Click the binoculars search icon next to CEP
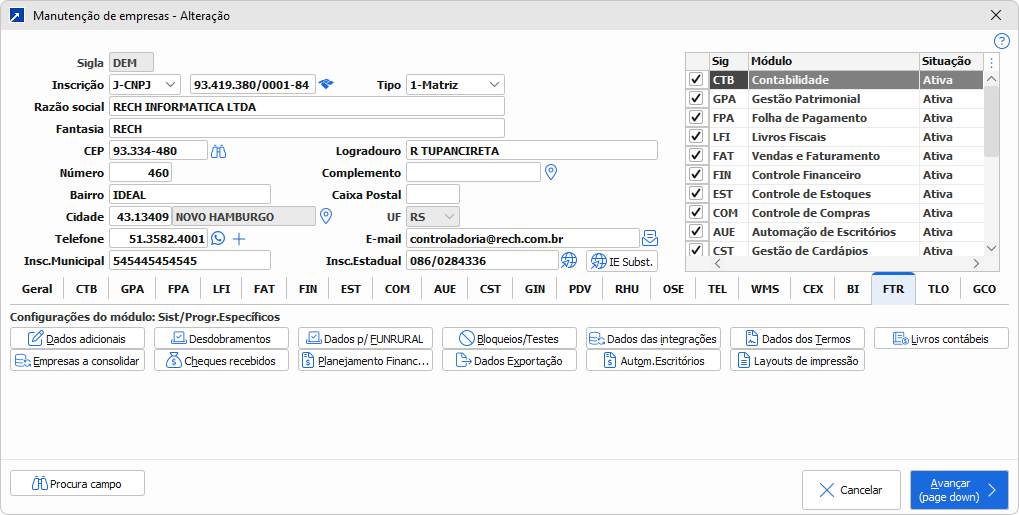1019x515 pixels. [x=219, y=151]
